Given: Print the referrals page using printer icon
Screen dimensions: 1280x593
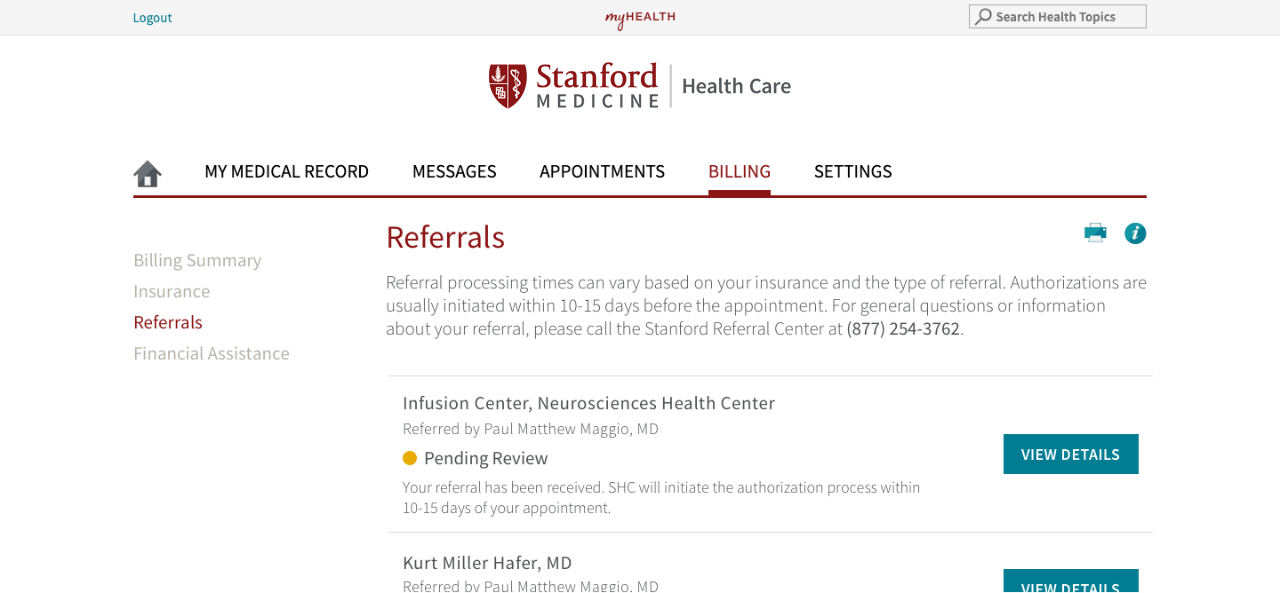Looking at the screenshot, I should tap(1095, 233).
